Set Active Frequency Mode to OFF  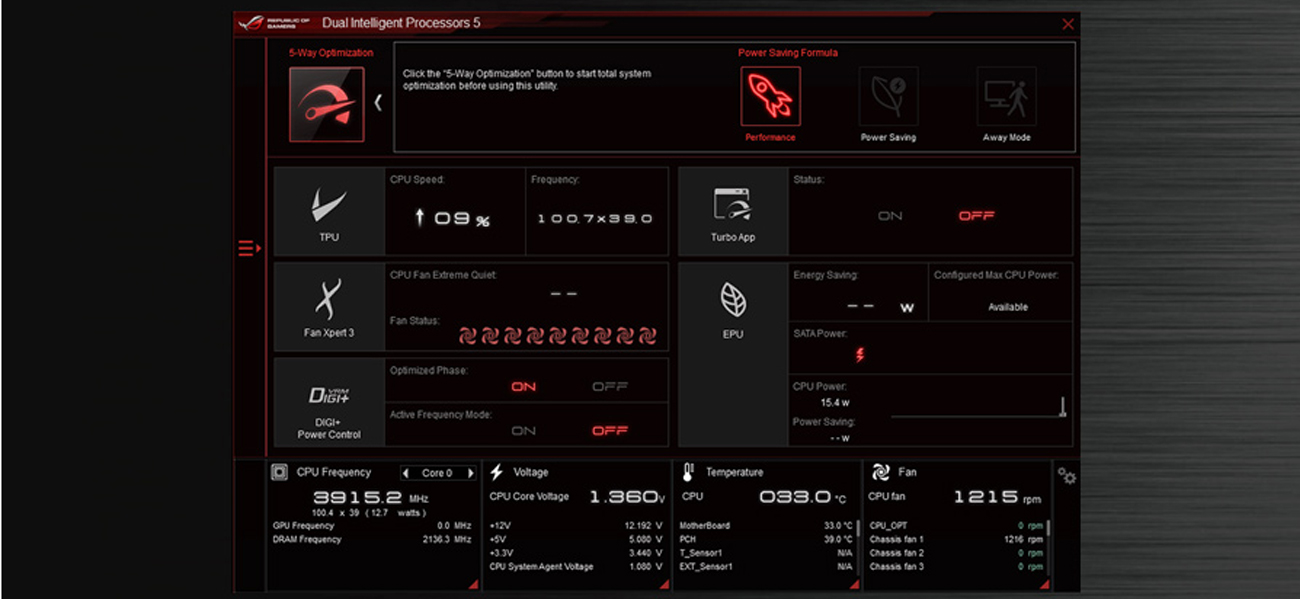pos(610,431)
